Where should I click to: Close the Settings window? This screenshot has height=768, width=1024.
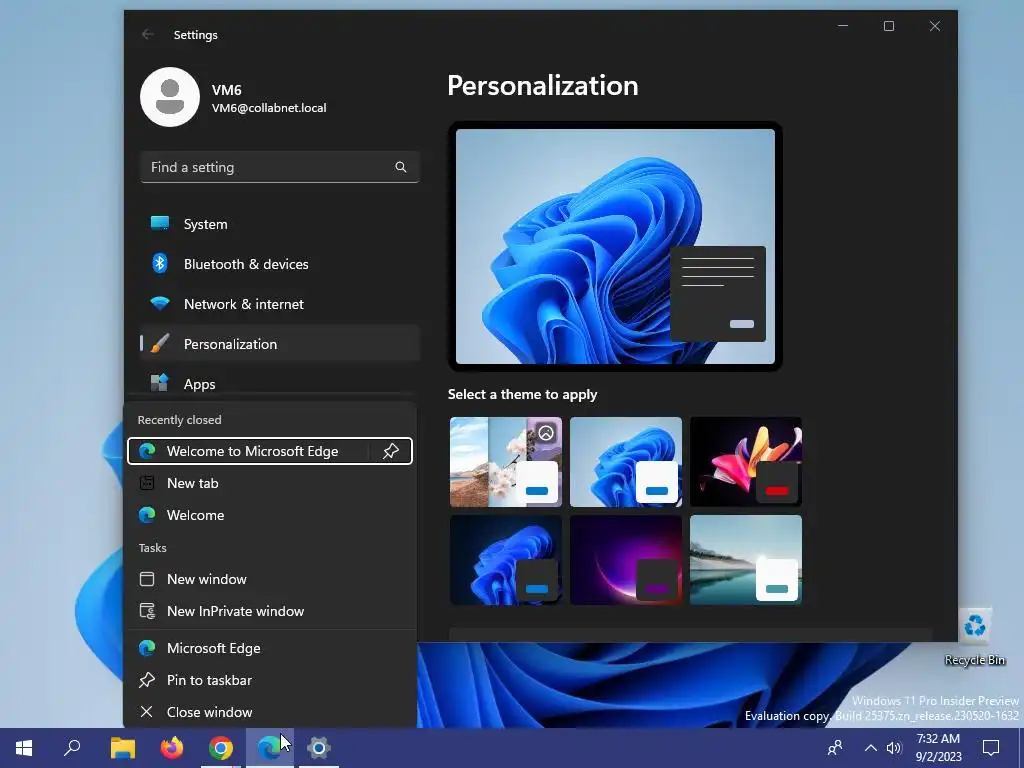(935, 26)
